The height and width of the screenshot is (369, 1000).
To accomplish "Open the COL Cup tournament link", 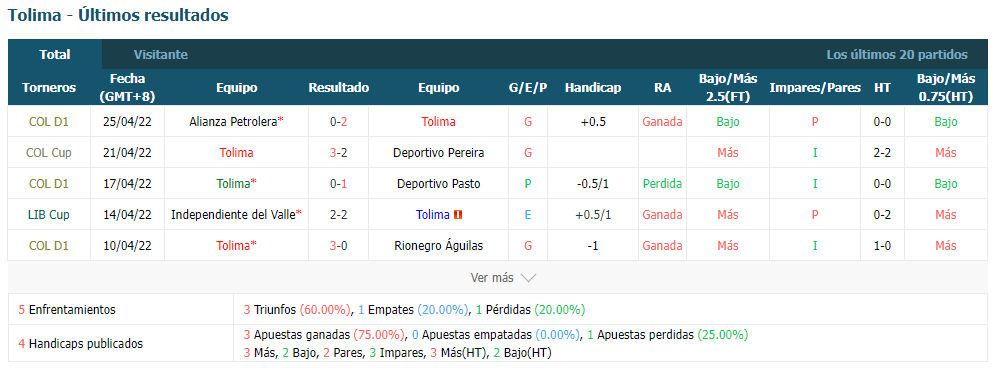I will coord(49,153).
